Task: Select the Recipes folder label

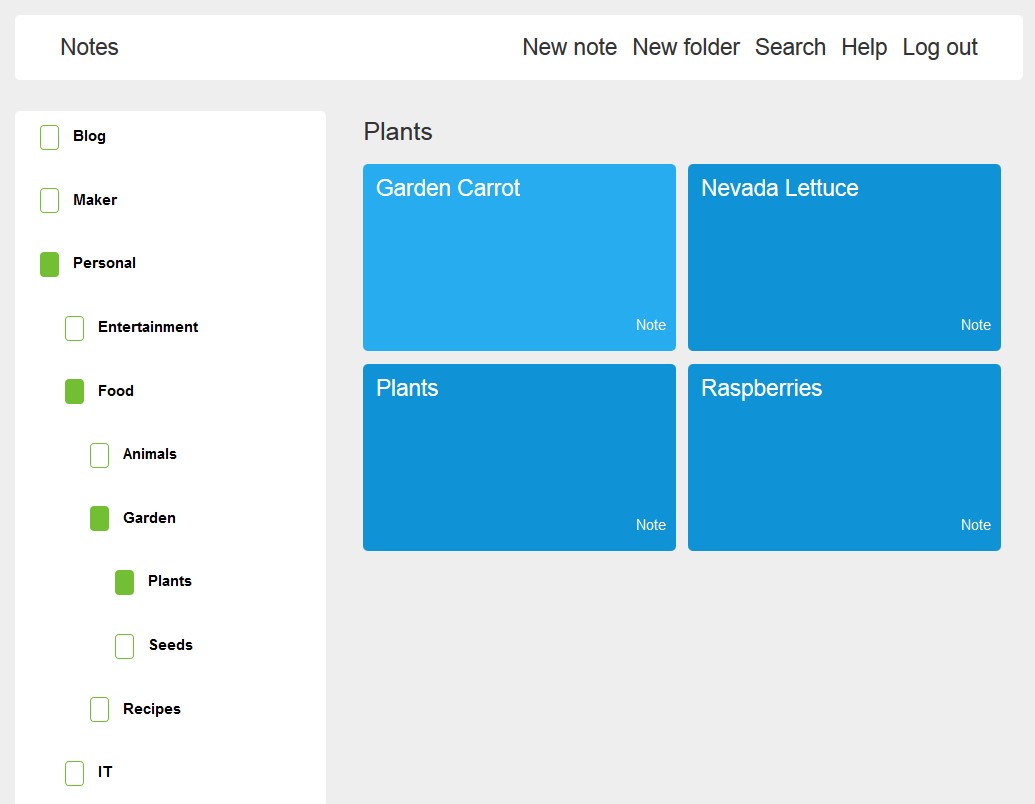Action: (152, 709)
